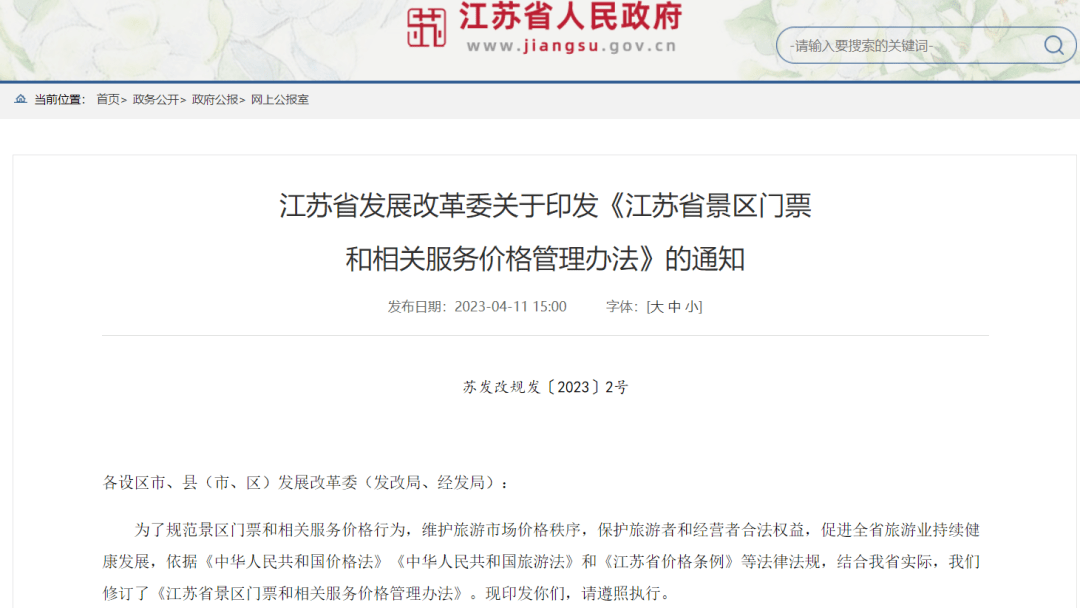Click the Jiangsu government red seal logo
The width and height of the screenshot is (1080, 608).
(x=426, y=27)
